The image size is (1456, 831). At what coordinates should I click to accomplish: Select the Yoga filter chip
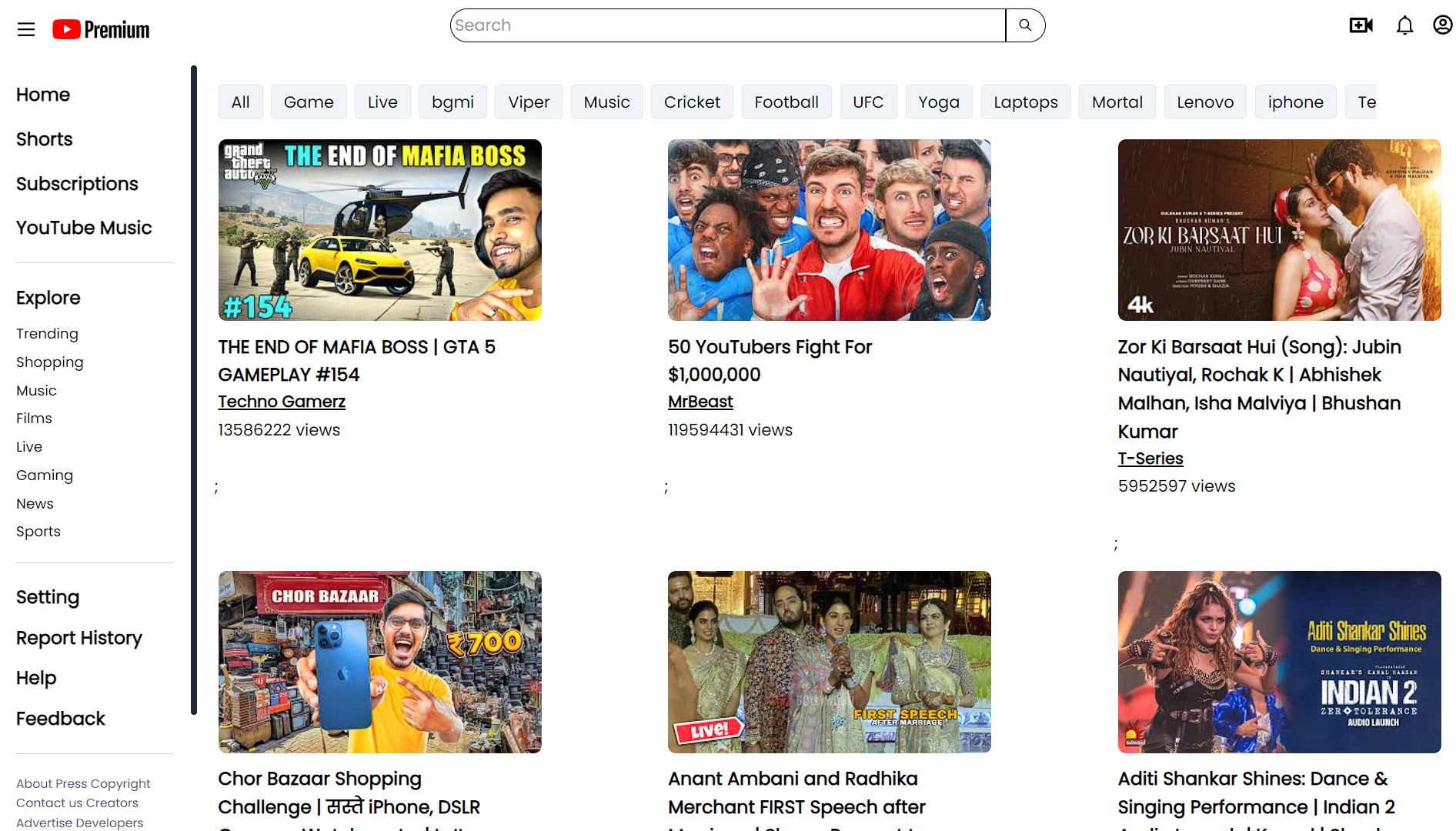pos(939,102)
